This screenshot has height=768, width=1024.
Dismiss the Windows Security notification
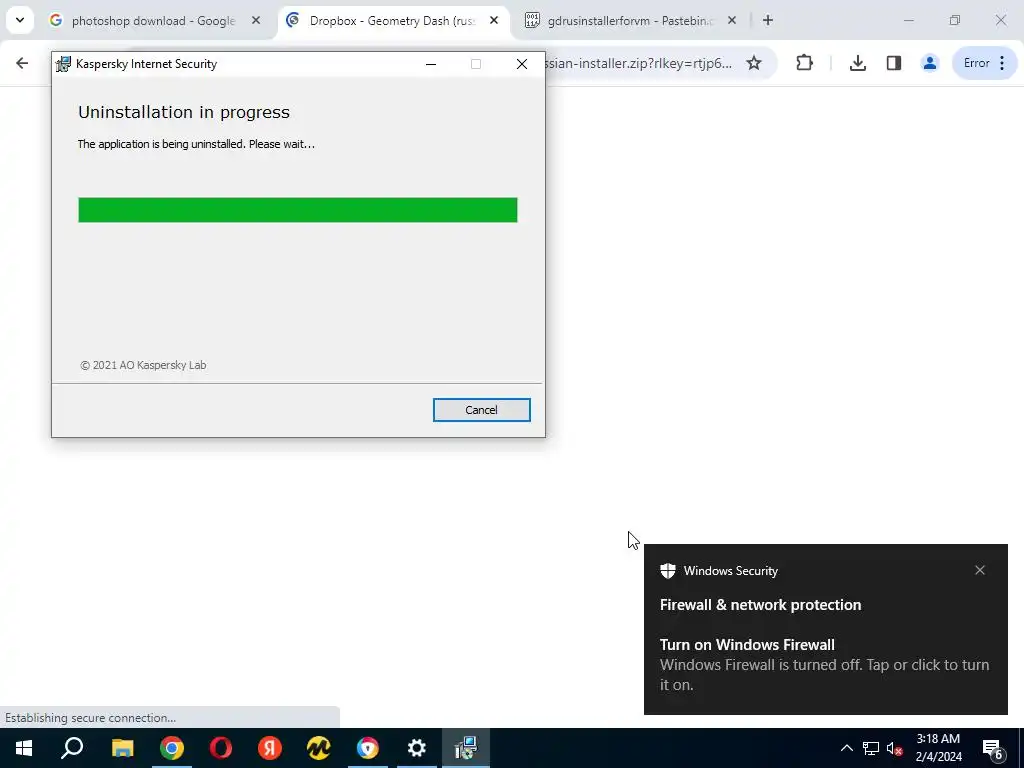980,570
